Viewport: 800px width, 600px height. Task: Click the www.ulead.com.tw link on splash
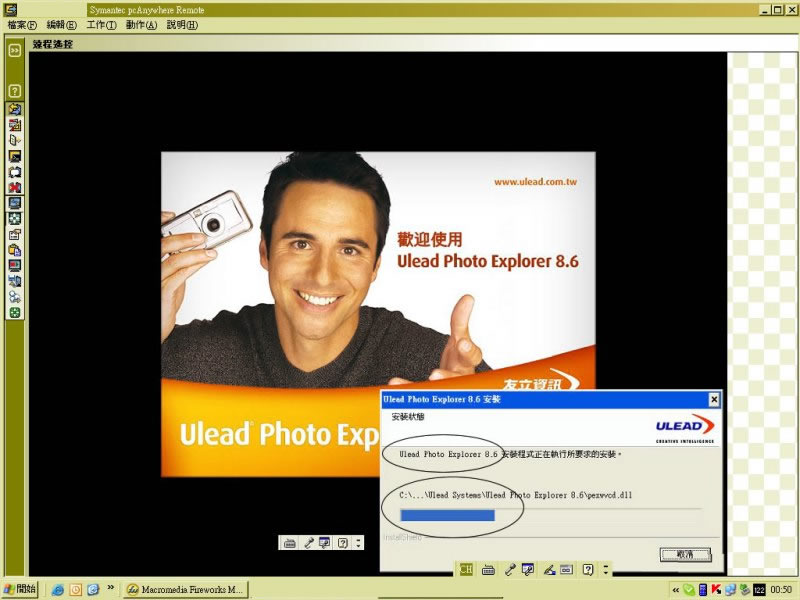coord(535,182)
